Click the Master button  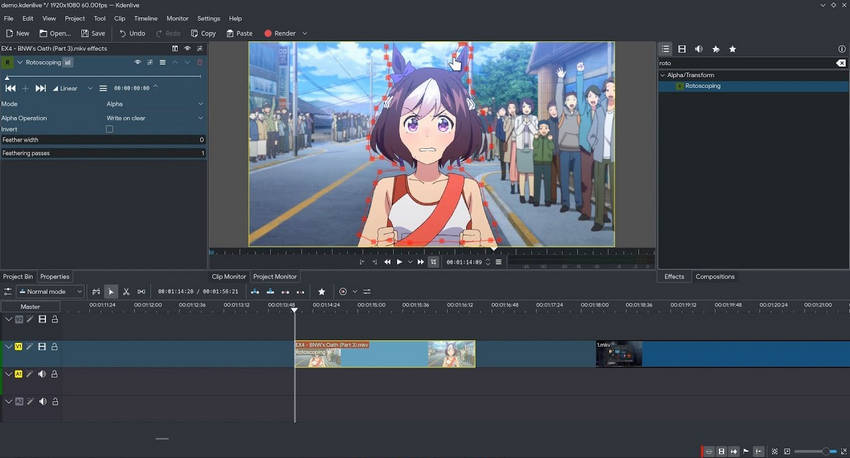pos(30,307)
